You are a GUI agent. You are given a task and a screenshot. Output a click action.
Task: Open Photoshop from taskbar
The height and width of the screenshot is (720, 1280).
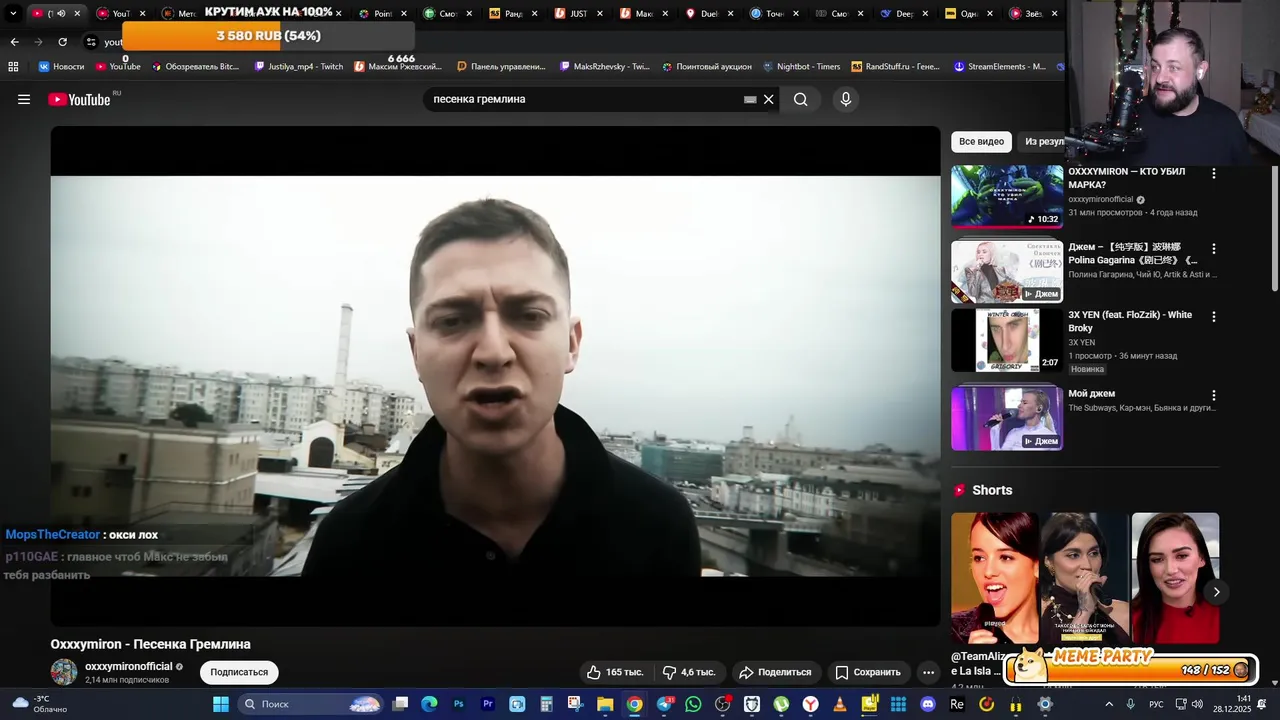click(x=459, y=704)
